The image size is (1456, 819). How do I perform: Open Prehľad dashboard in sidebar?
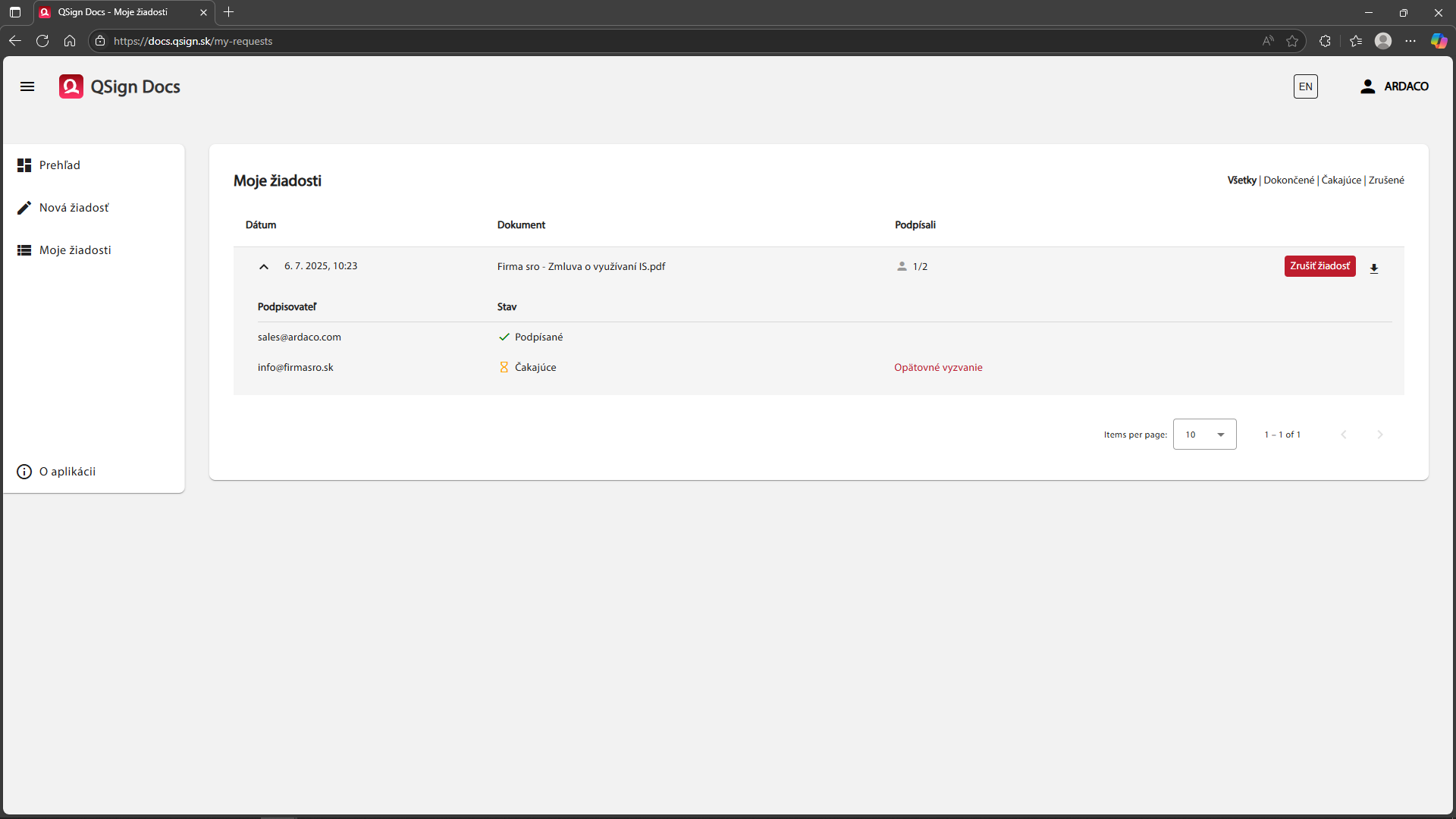point(59,165)
